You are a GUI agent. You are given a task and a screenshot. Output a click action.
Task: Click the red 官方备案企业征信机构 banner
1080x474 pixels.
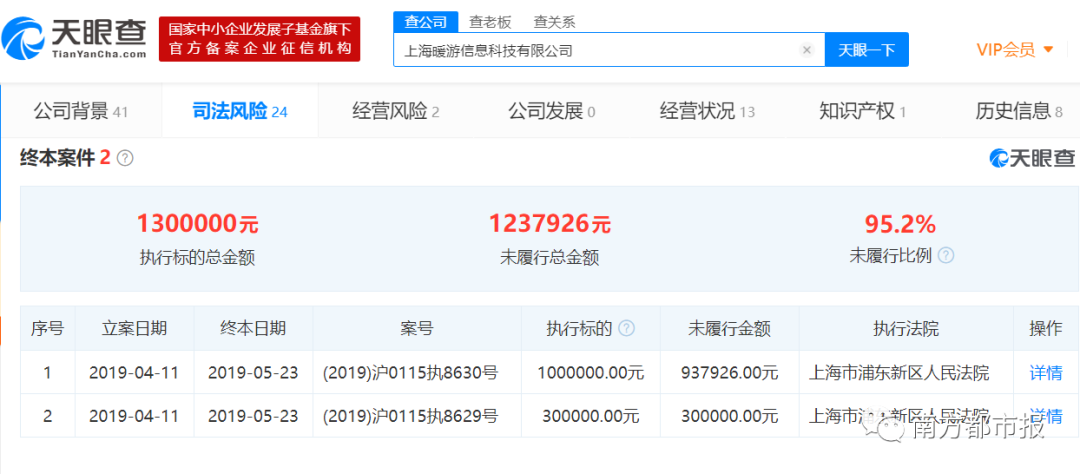260,39
